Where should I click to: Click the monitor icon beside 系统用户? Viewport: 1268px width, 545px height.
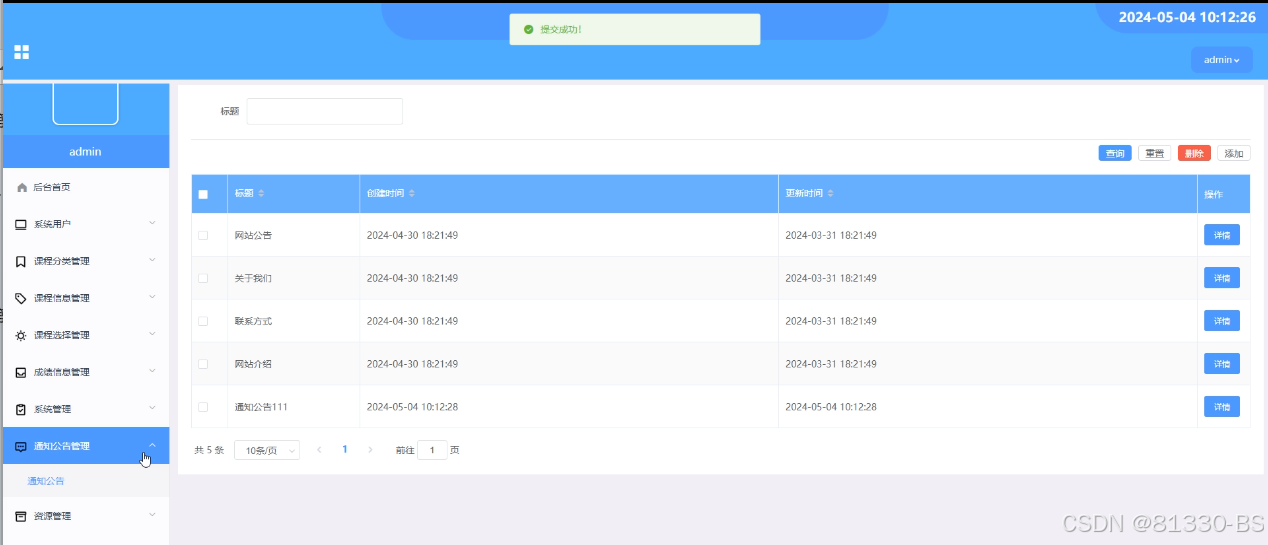[x=21, y=224]
